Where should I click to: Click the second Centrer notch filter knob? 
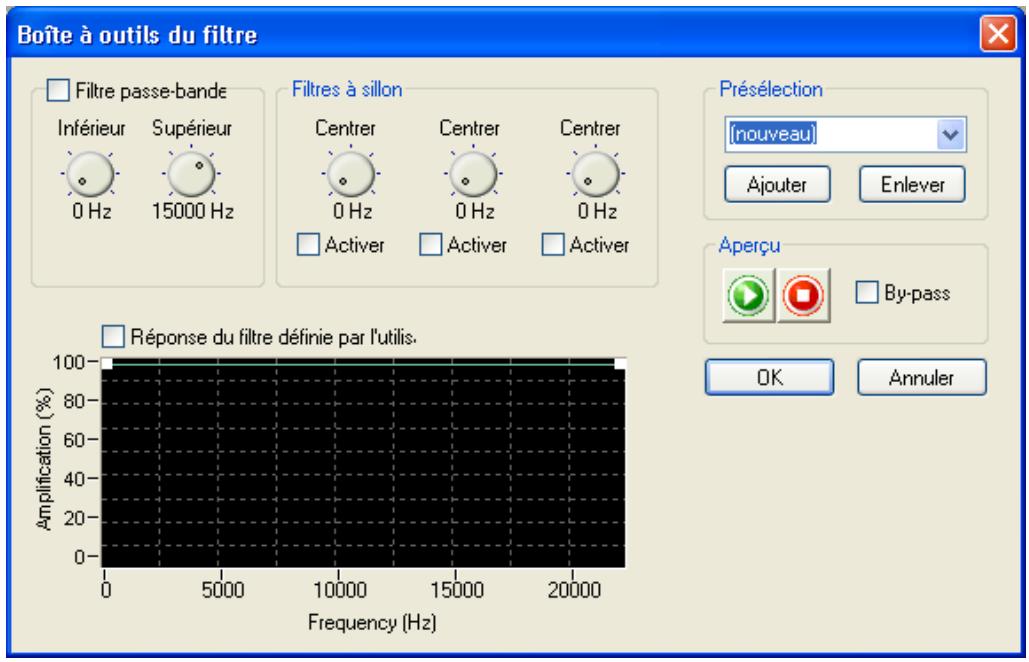coord(473,174)
